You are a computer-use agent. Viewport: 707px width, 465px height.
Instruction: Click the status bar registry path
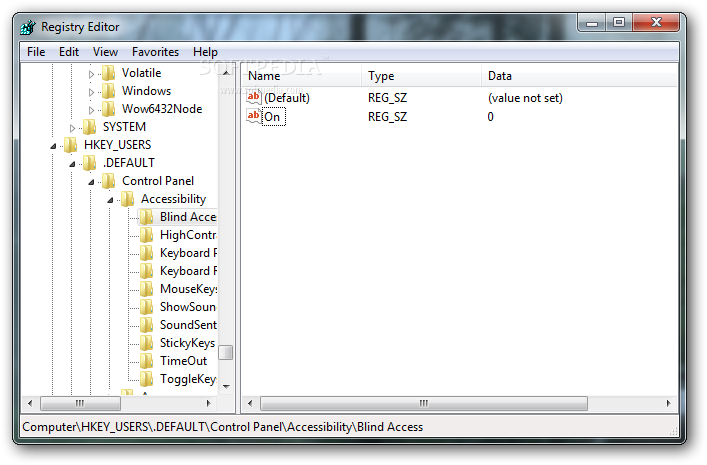coord(223,427)
